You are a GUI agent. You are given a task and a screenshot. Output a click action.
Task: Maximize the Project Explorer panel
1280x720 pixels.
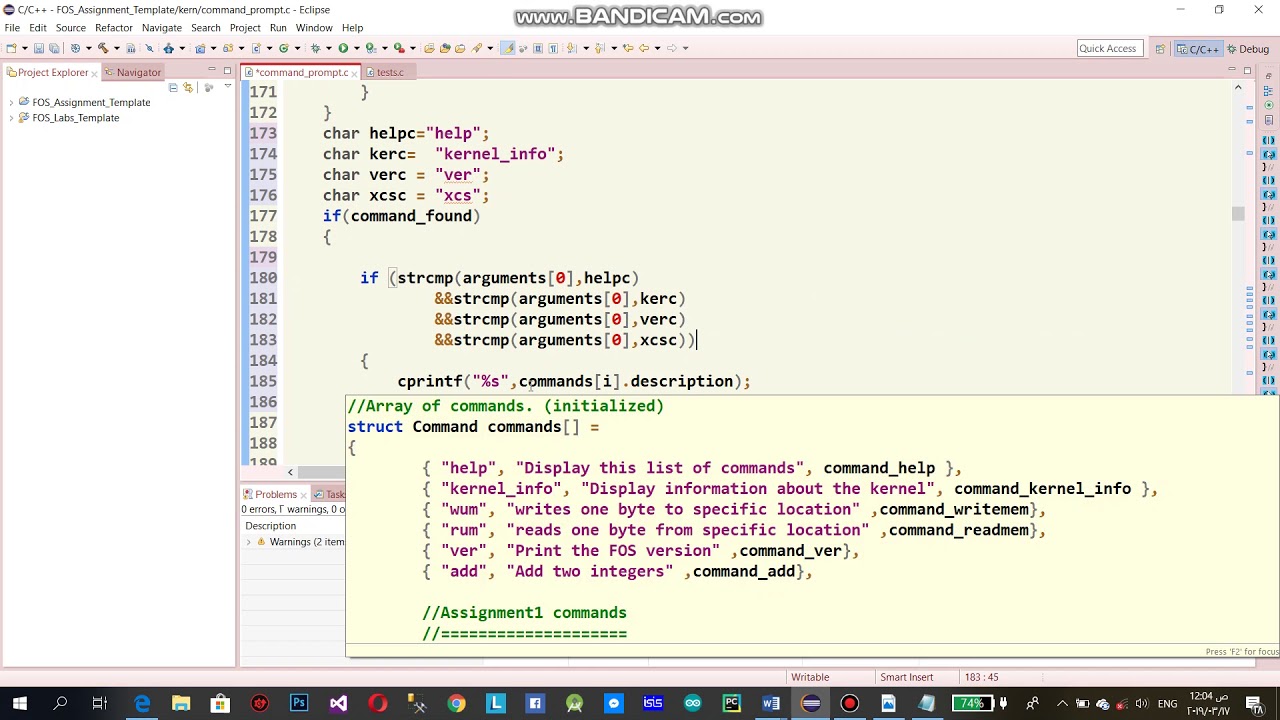(227, 71)
